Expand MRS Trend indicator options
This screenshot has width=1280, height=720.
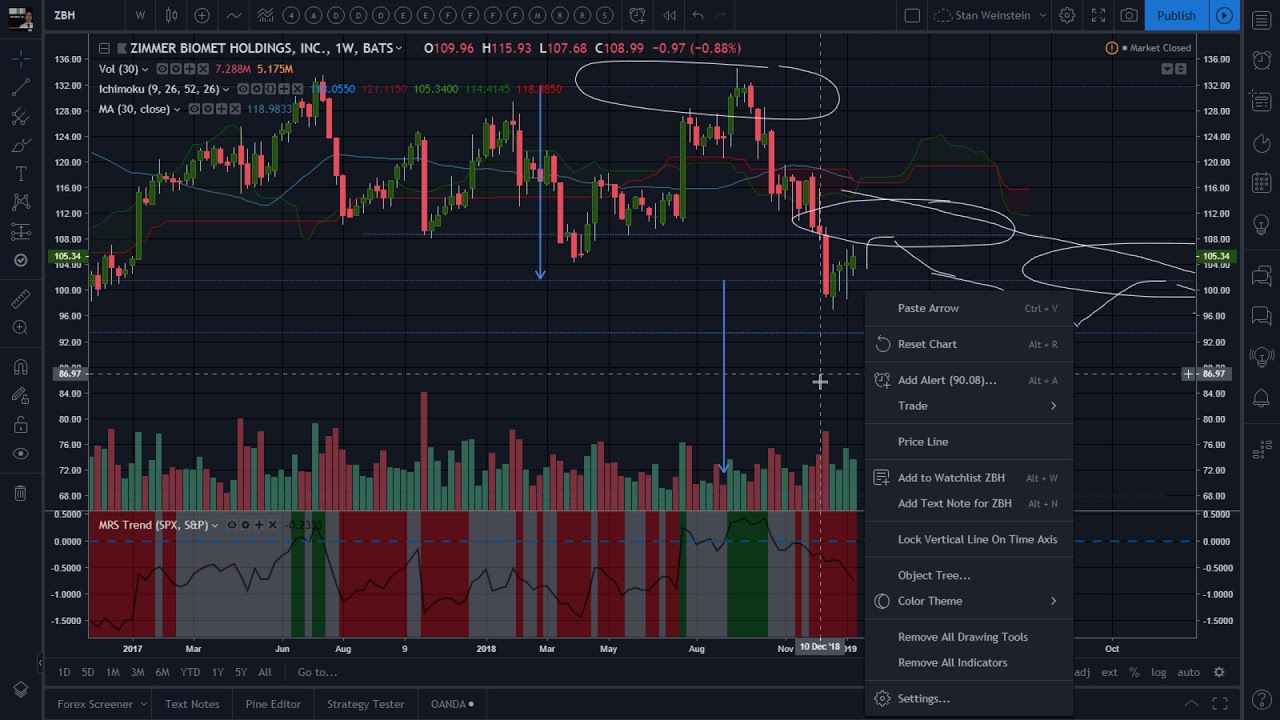[x=214, y=525]
